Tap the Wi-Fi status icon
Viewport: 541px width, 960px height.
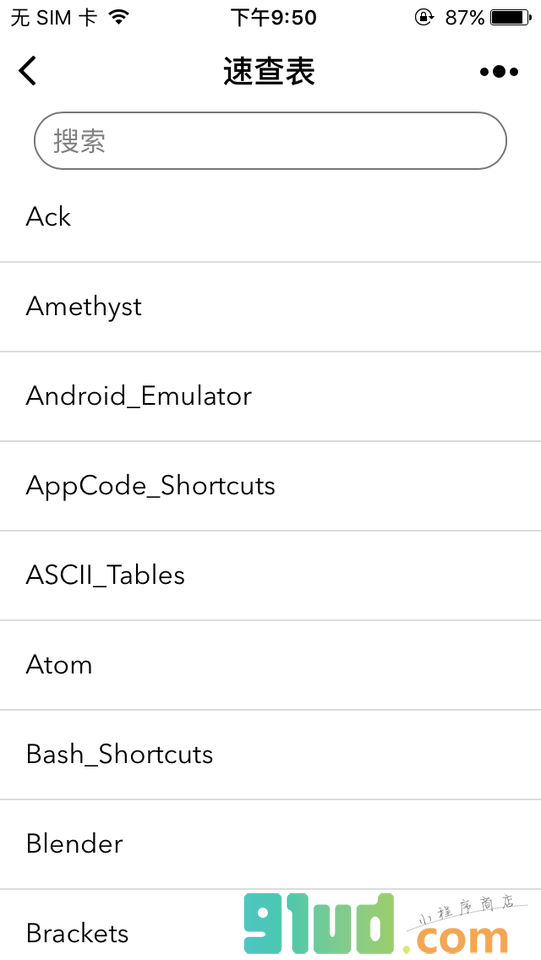coord(119,18)
